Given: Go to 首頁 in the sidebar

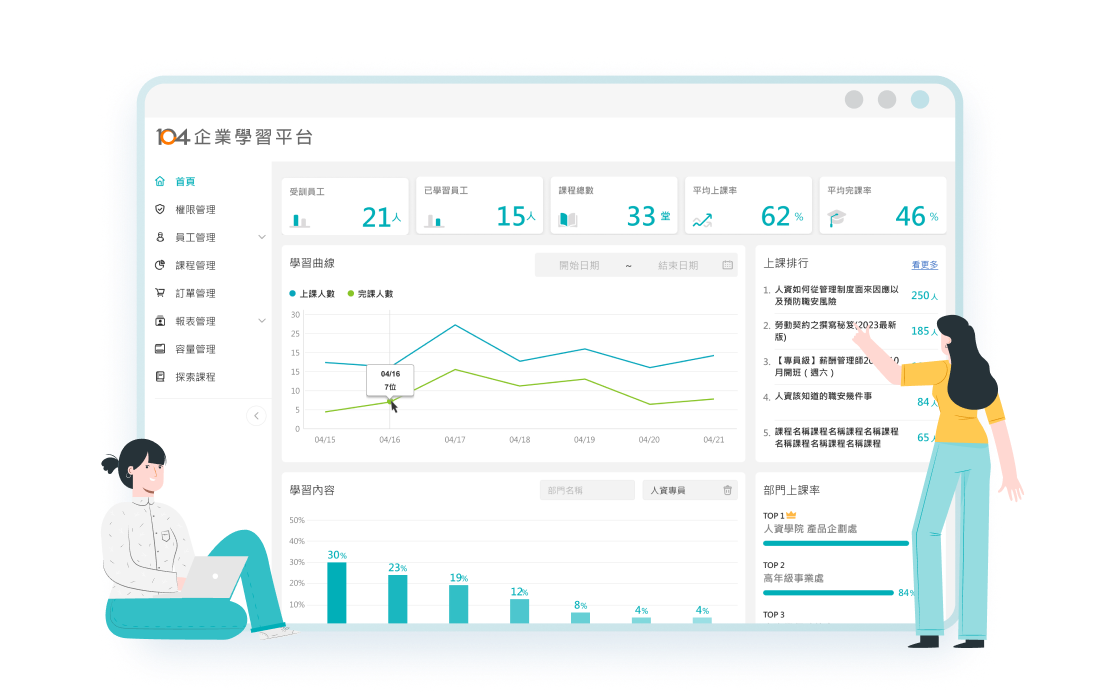Looking at the screenshot, I should tap(185, 182).
